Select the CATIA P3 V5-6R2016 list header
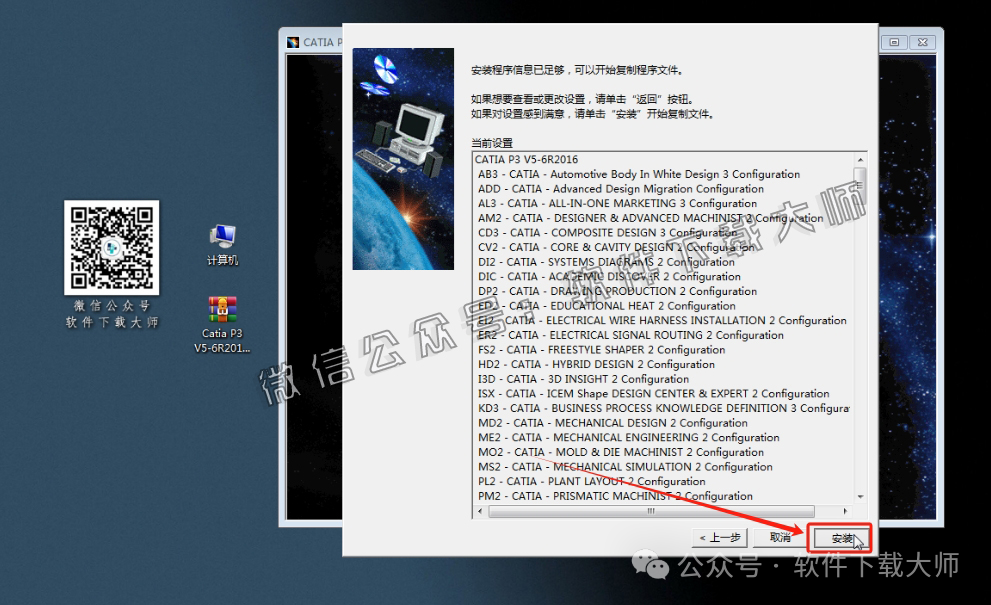 [526, 159]
